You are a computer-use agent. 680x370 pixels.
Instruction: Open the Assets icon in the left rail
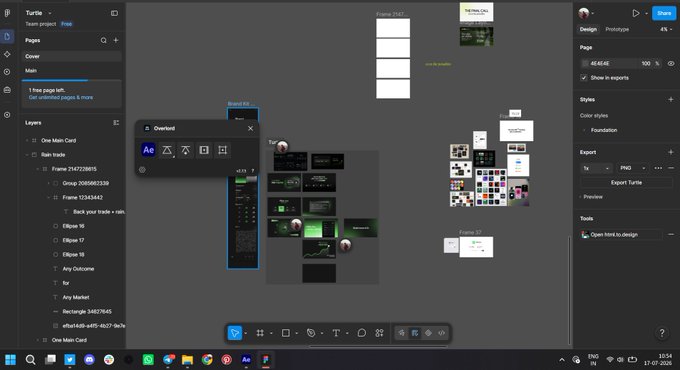(7, 54)
